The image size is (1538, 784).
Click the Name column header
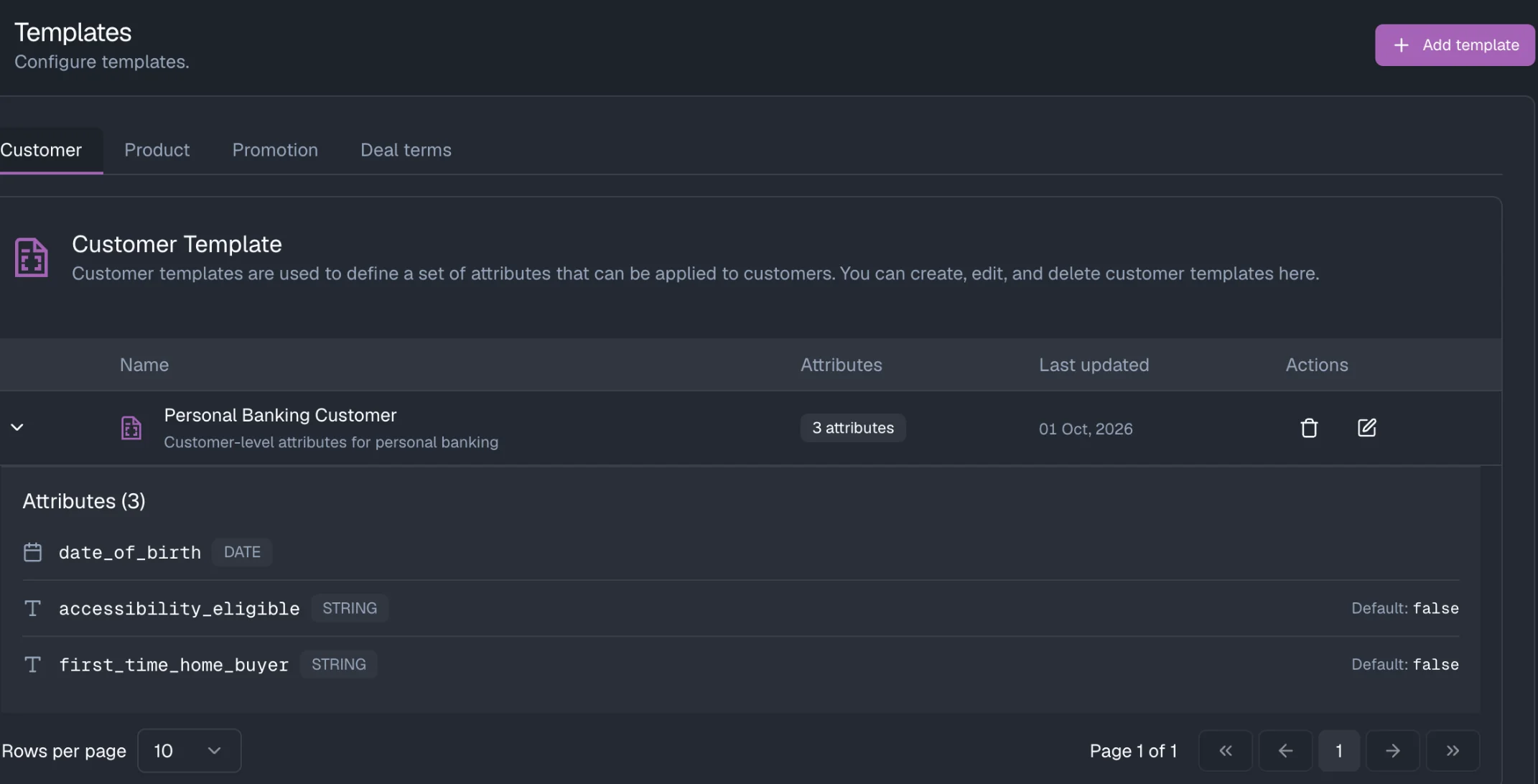[144, 365]
